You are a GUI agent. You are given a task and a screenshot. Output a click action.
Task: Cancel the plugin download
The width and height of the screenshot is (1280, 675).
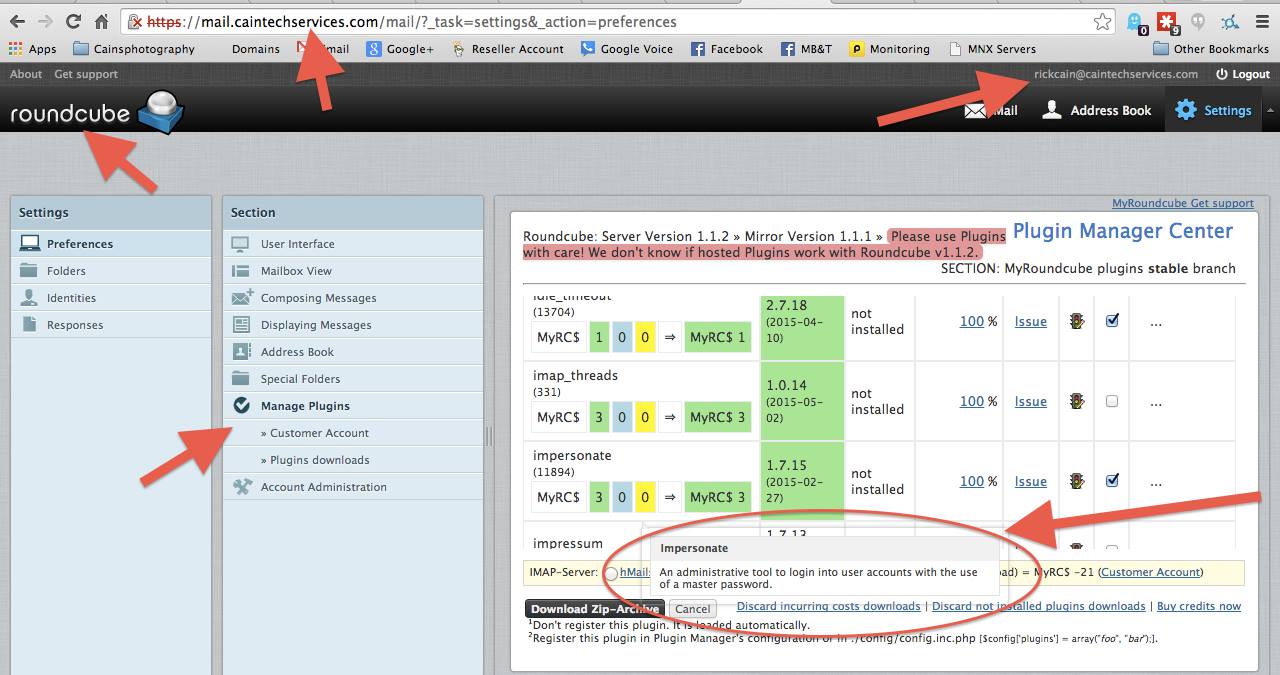click(x=692, y=608)
